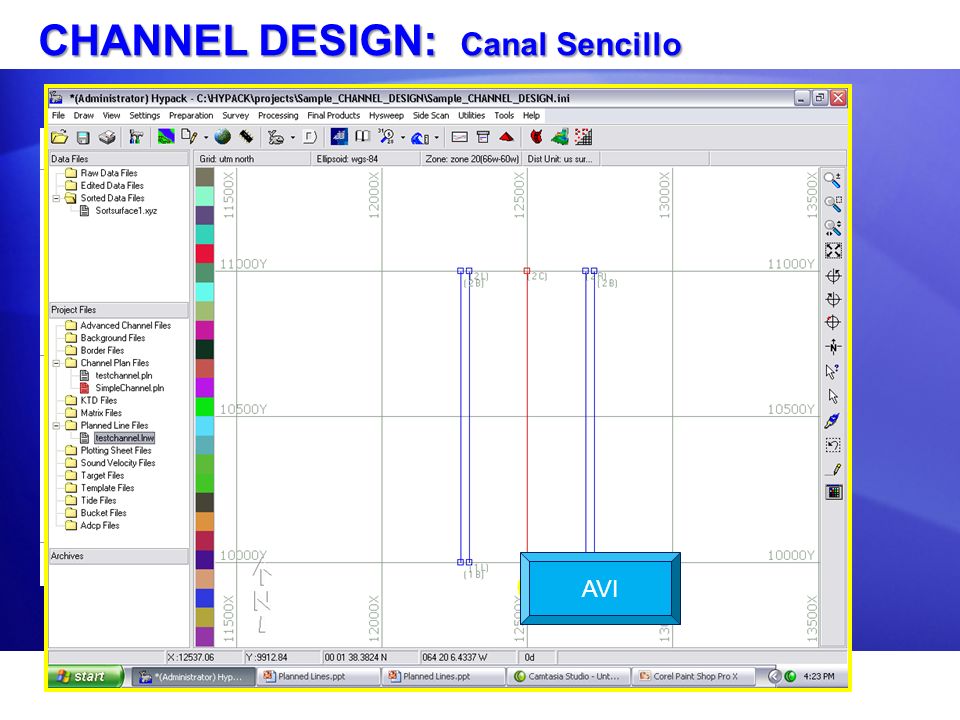Click the archive box toolbar icon
The height and width of the screenshot is (720, 960).
tap(483, 137)
